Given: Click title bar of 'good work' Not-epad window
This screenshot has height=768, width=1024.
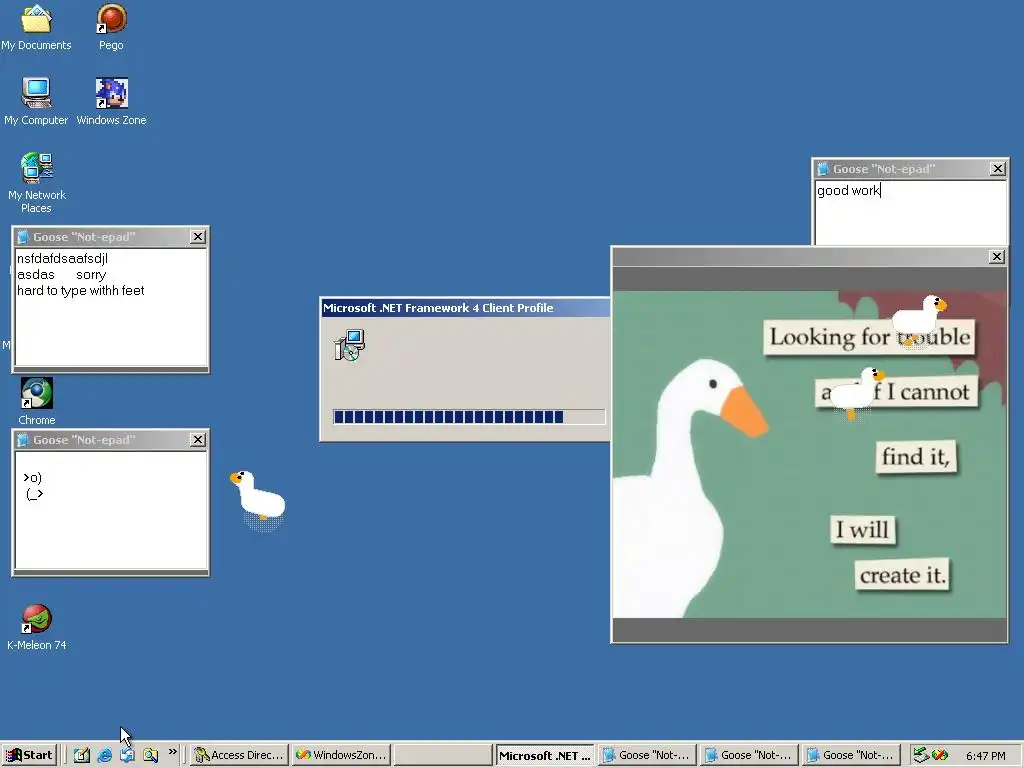Looking at the screenshot, I should tap(910, 168).
